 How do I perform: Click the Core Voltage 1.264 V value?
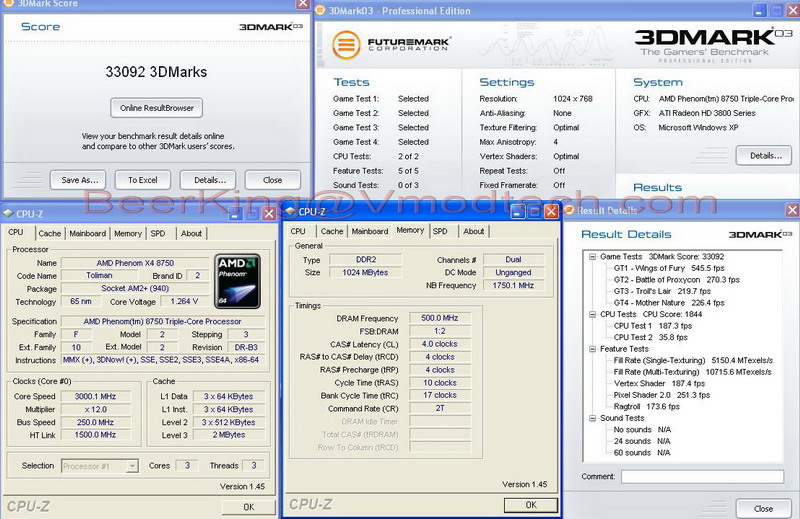point(184,302)
